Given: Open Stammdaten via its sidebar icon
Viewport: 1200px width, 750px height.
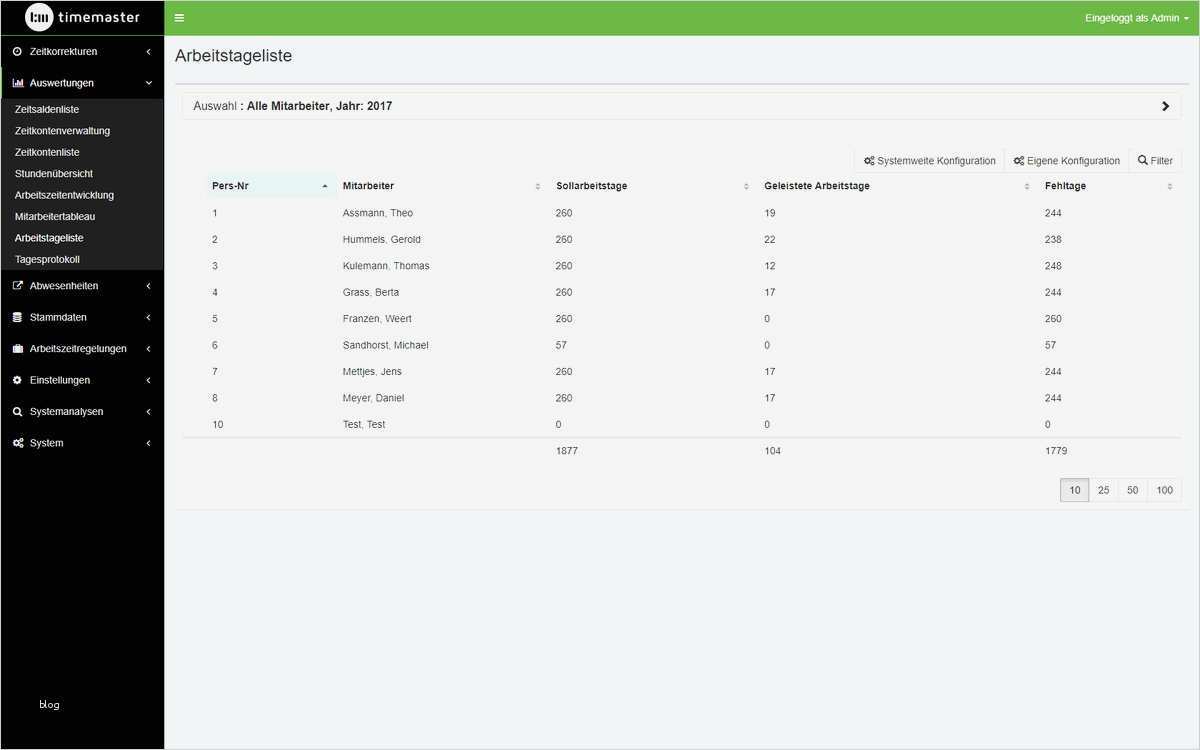Looking at the screenshot, I should pyautogui.click(x=17, y=317).
